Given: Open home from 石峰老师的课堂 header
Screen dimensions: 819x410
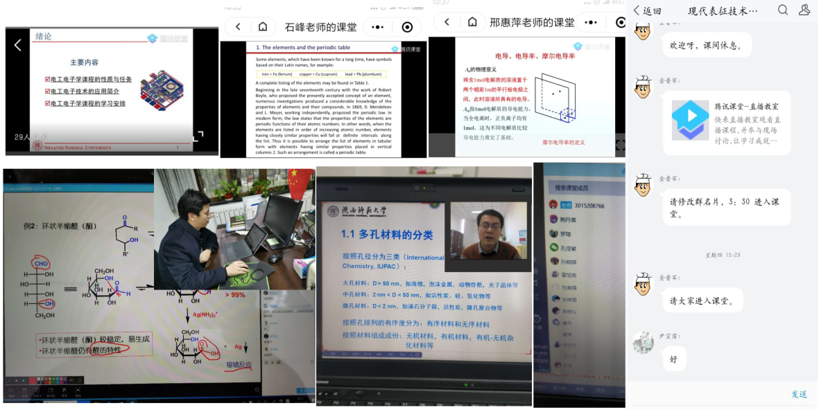Looking at the screenshot, I should pyautogui.click(x=263, y=27).
